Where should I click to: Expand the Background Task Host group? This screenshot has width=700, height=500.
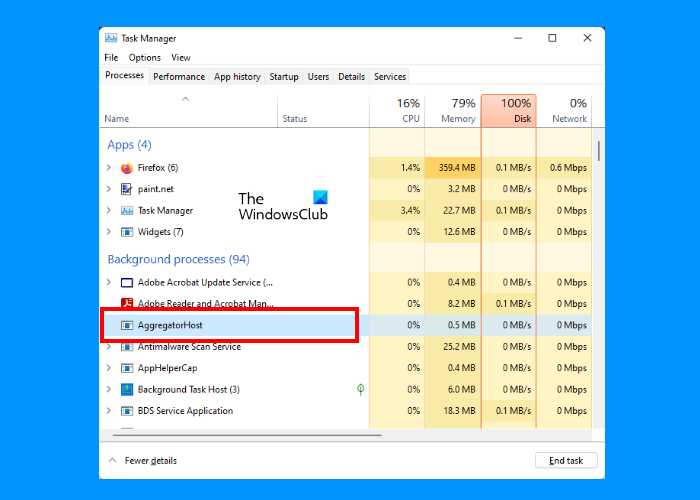[109, 390]
